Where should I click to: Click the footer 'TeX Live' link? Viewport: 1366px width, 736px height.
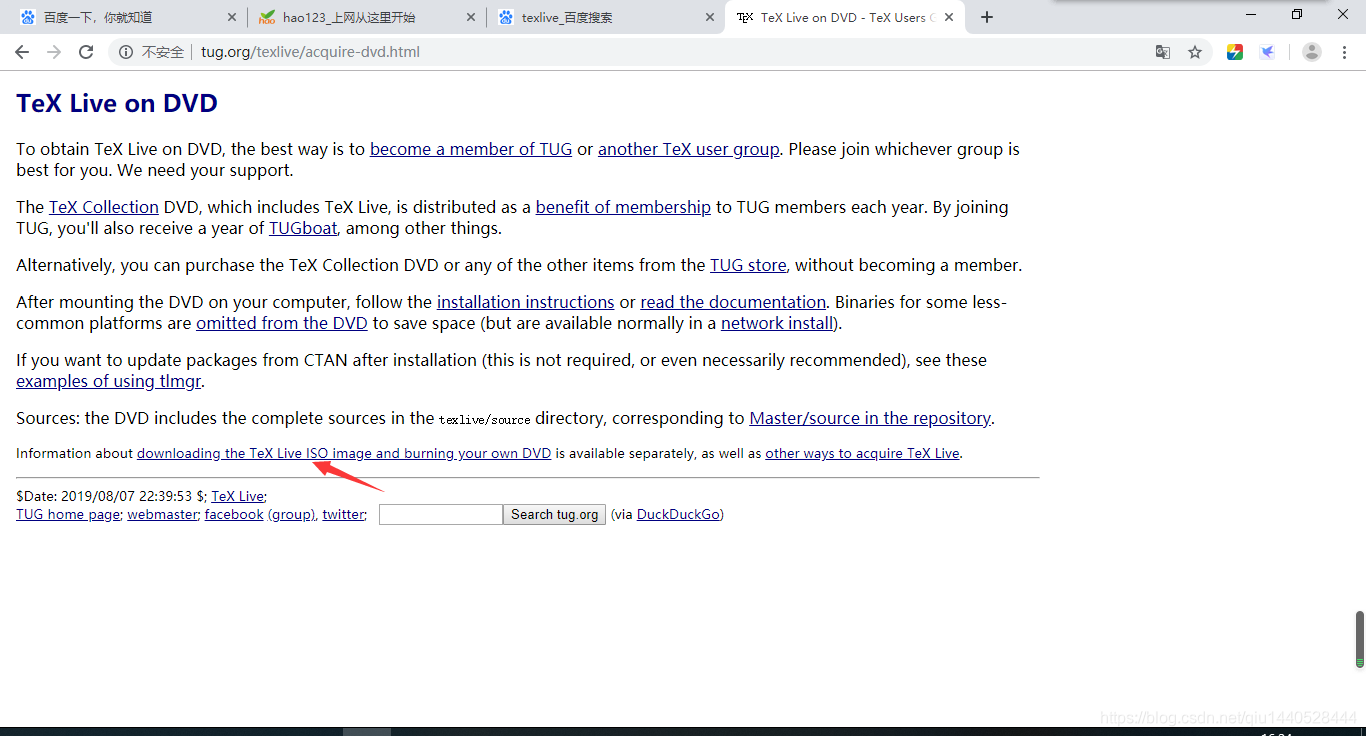coord(237,496)
